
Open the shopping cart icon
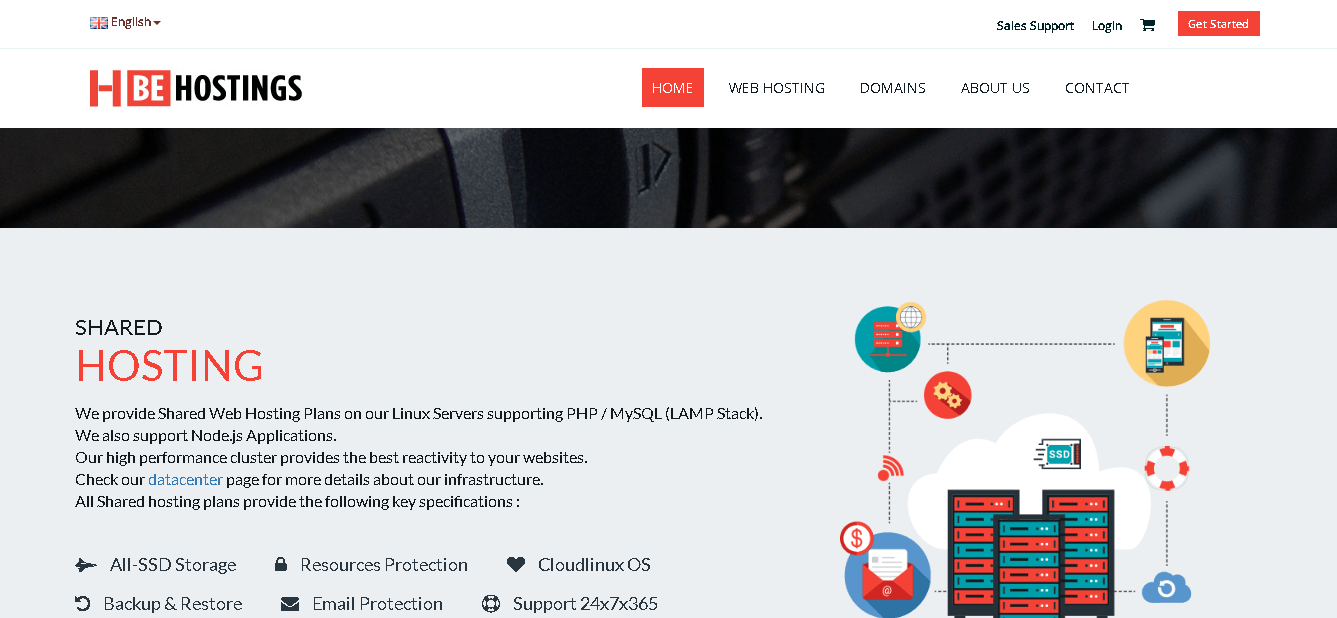1147,25
